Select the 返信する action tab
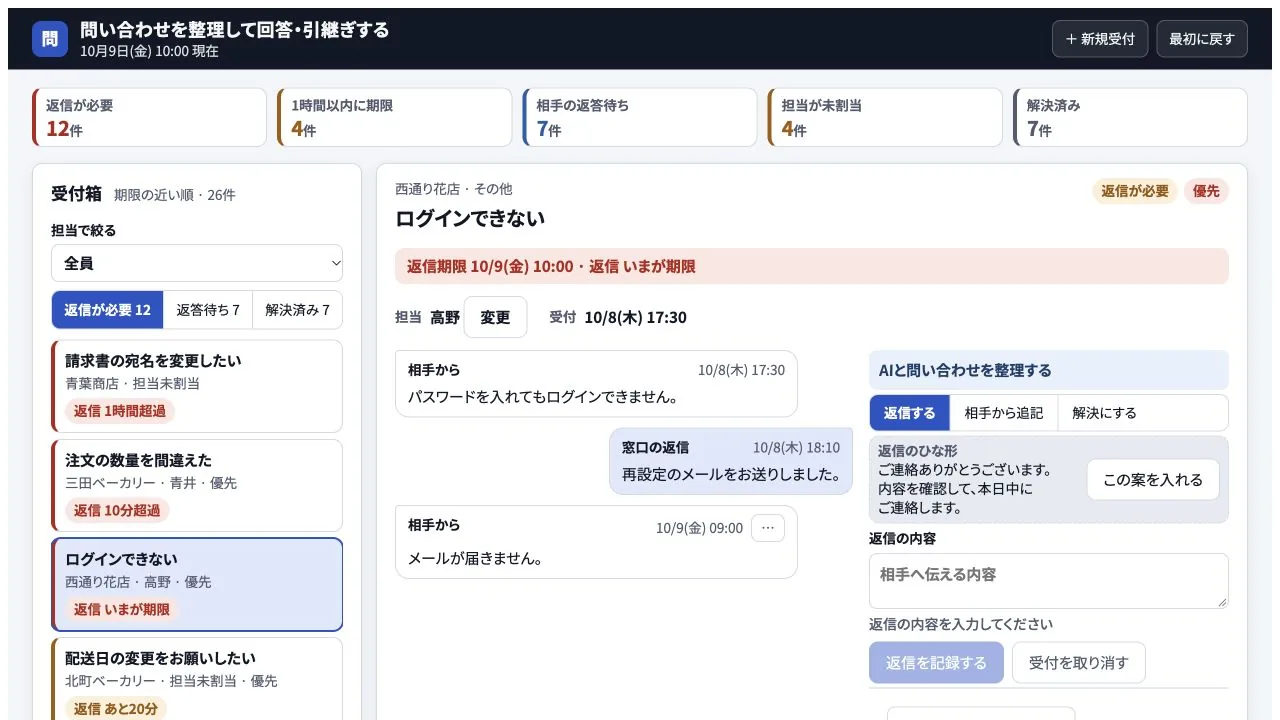 pyautogui.click(x=910, y=413)
